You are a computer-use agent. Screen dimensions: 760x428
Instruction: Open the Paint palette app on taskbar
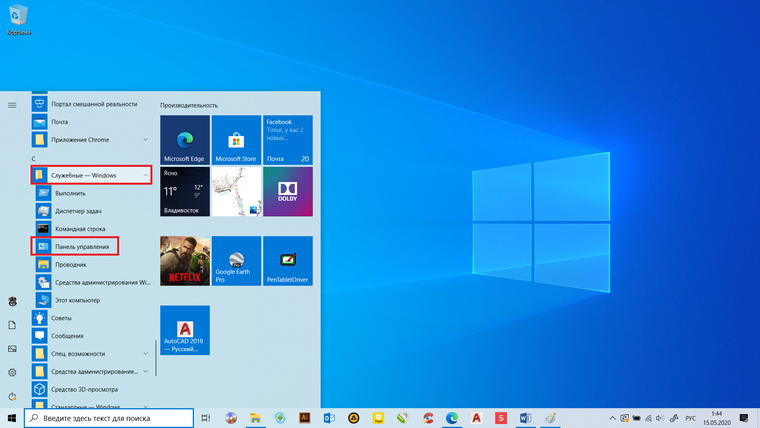[x=550, y=418]
